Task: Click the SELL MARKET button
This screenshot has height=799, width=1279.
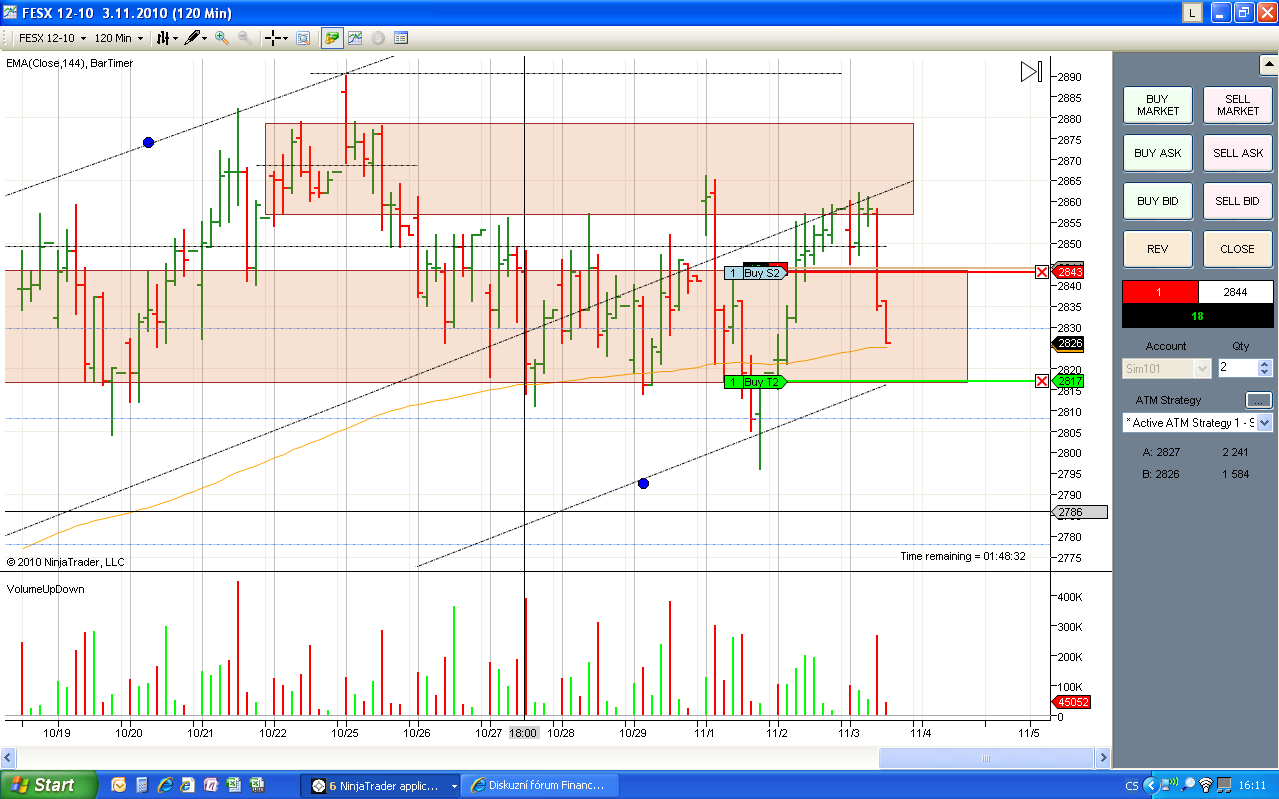Action: point(1237,105)
